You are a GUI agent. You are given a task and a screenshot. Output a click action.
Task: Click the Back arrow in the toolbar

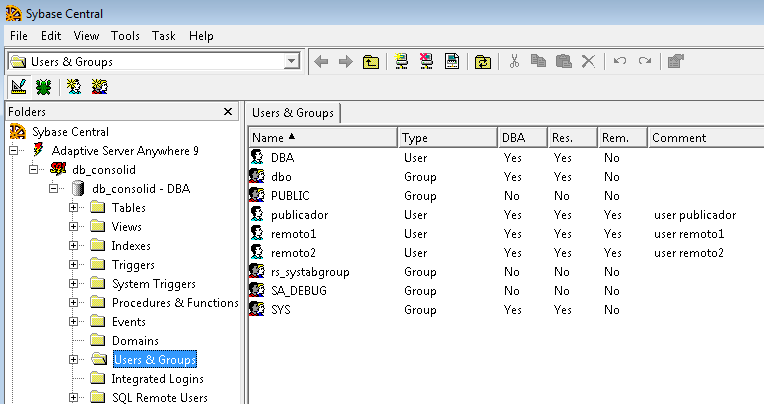(x=321, y=61)
